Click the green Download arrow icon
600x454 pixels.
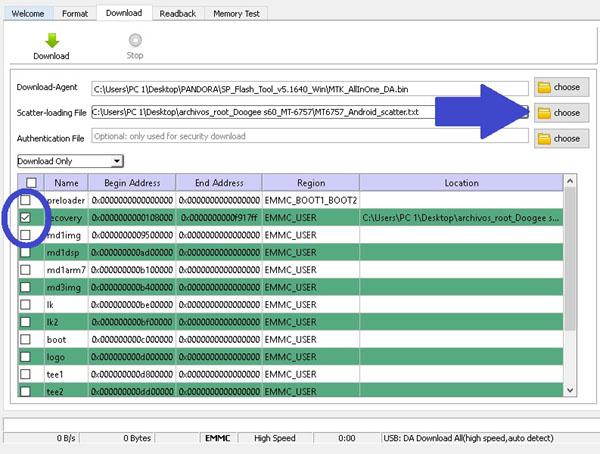click(x=52, y=41)
